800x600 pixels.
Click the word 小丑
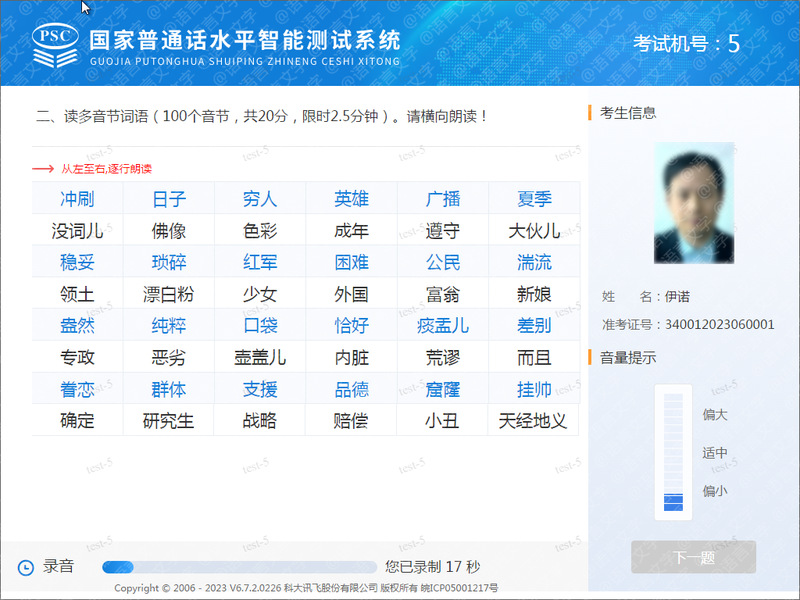tap(443, 421)
